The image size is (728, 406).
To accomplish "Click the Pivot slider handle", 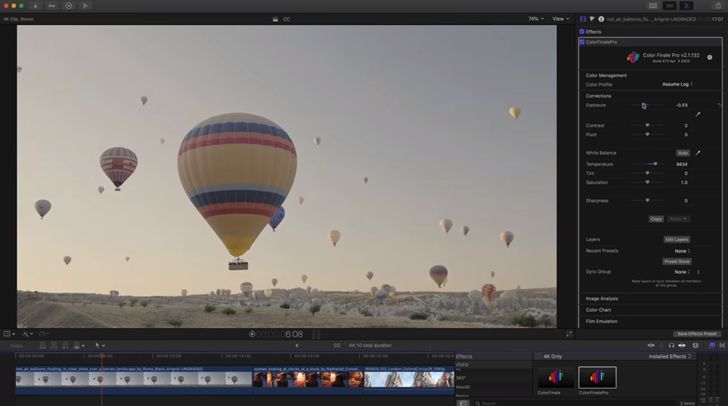I will click(647, 135).
